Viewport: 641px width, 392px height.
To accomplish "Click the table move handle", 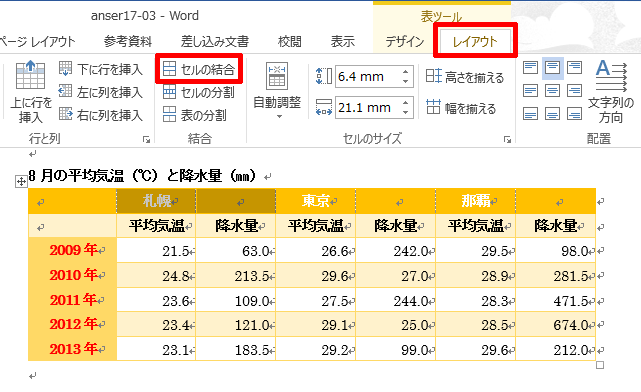I will (x=21, y=182).
